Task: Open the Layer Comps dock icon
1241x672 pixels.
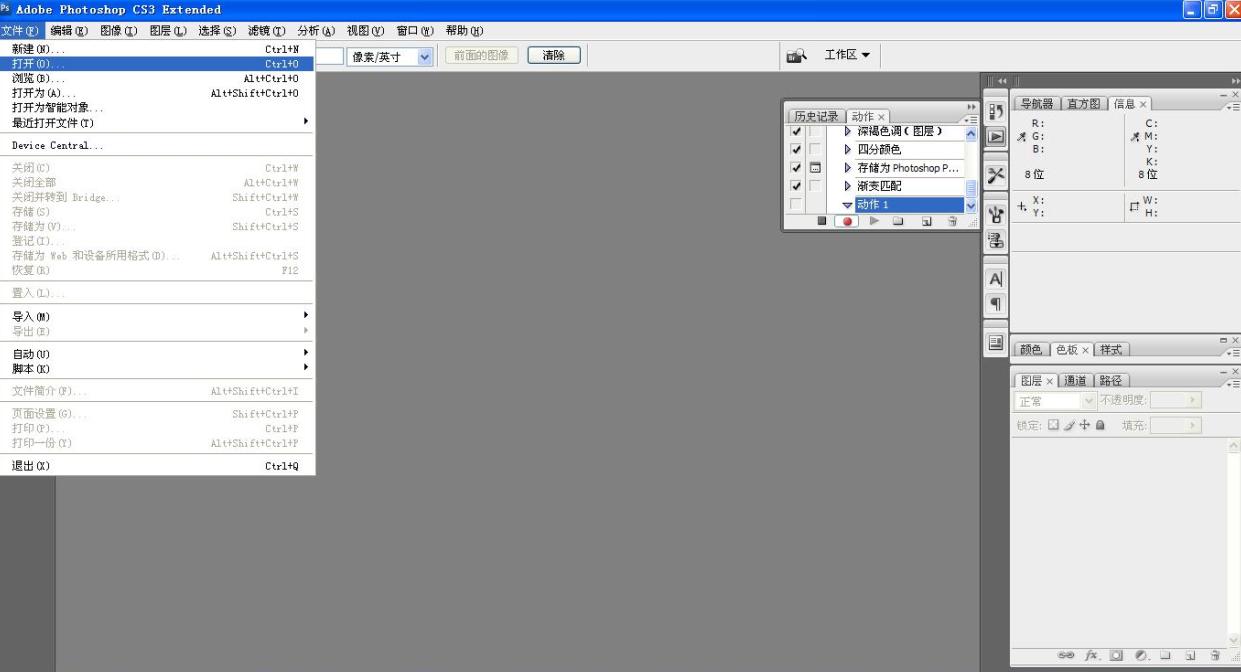Action: click(x=996, y=342)
